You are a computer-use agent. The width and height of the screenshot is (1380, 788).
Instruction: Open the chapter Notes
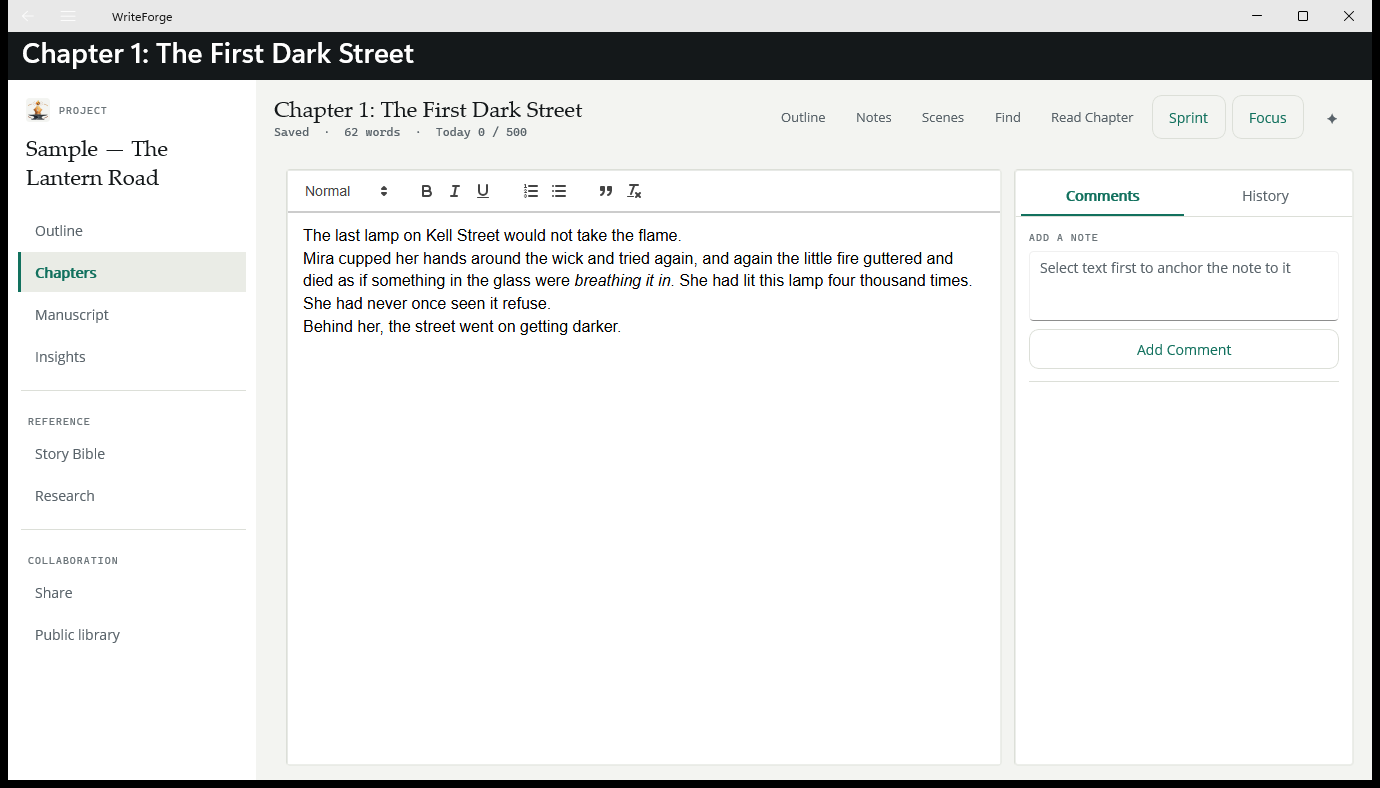pos(874,117)
